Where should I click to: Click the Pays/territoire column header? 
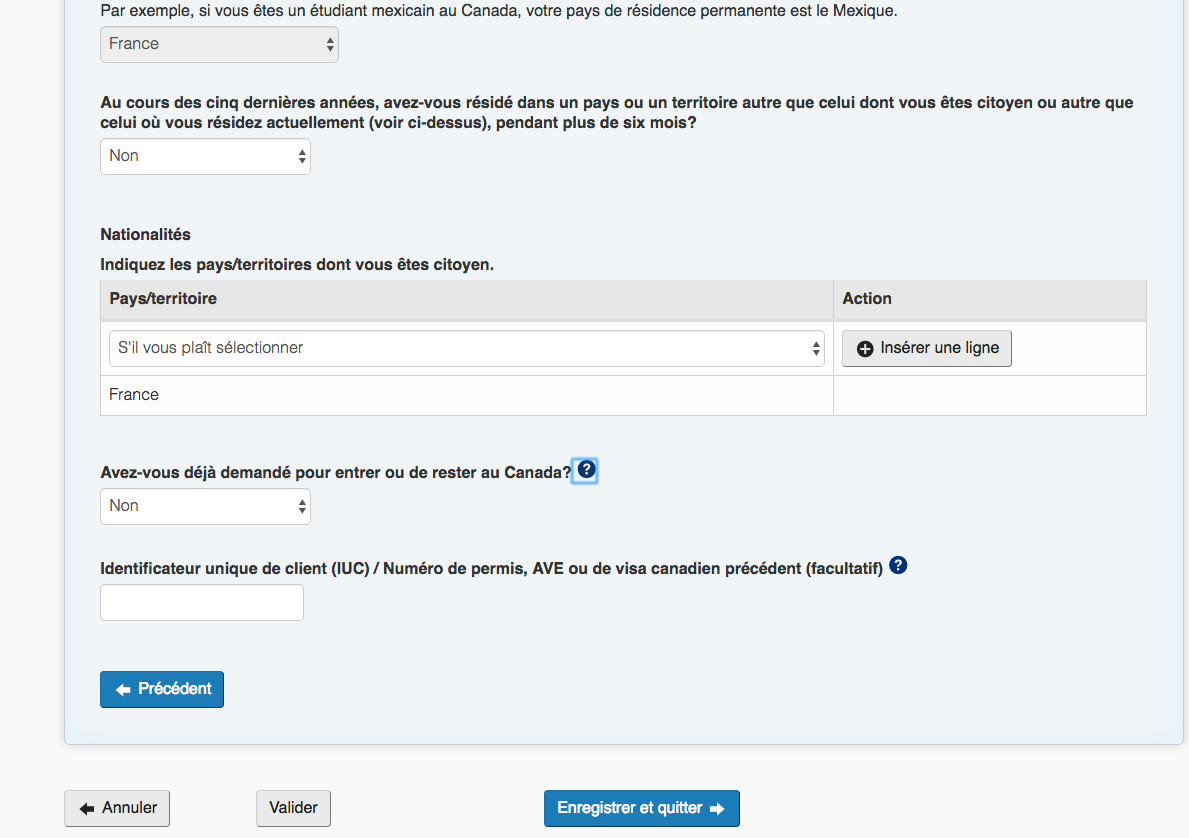tap(163, 299)
